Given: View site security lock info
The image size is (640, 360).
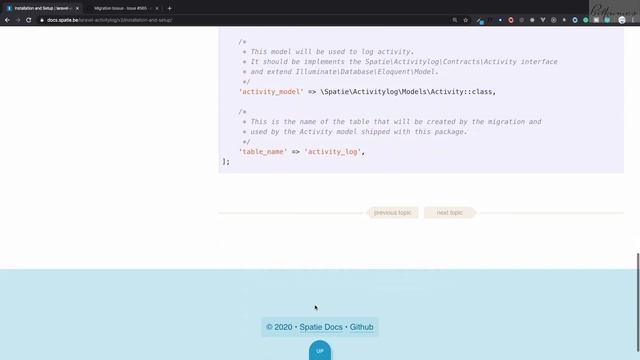Looking at the screenshot, I should pyautogui.click(x=42, y=20).
